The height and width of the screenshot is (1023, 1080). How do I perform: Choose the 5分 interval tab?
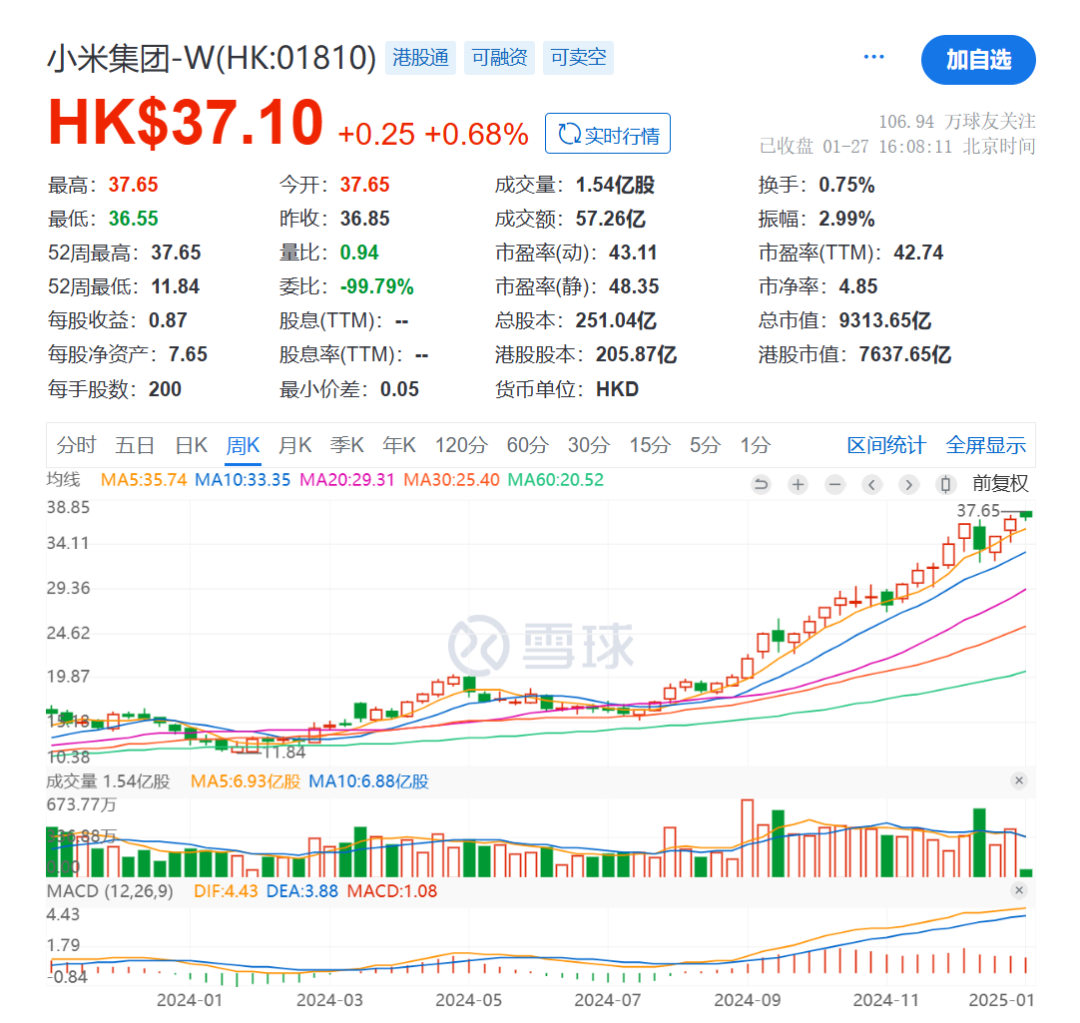[705, 445]
